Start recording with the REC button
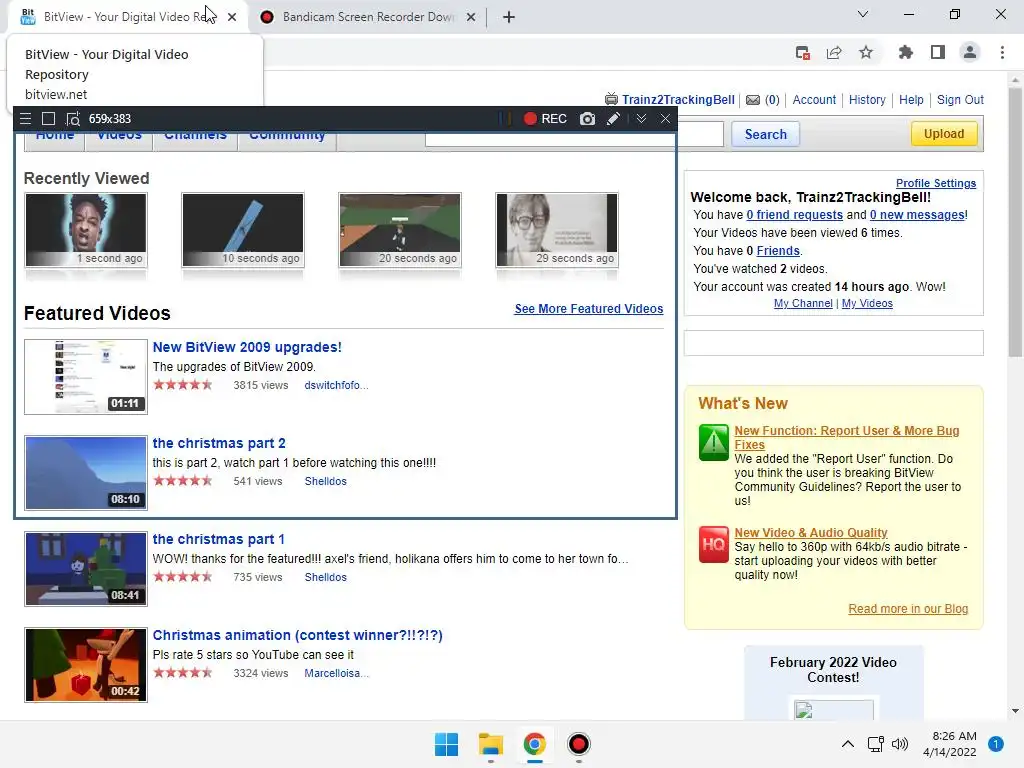Image resolution: width=1024 pixels, height=768 pixels. click(545, 119)
